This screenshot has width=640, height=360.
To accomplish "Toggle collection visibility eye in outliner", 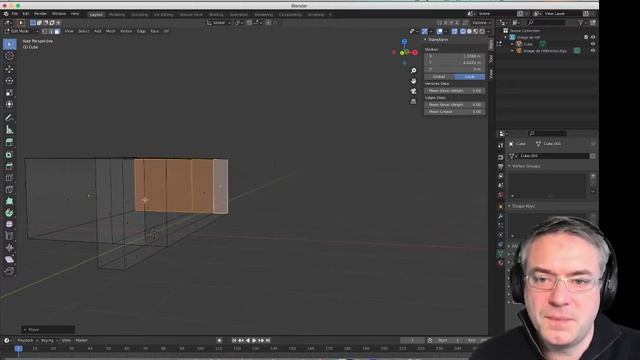I will coord(593,37).
